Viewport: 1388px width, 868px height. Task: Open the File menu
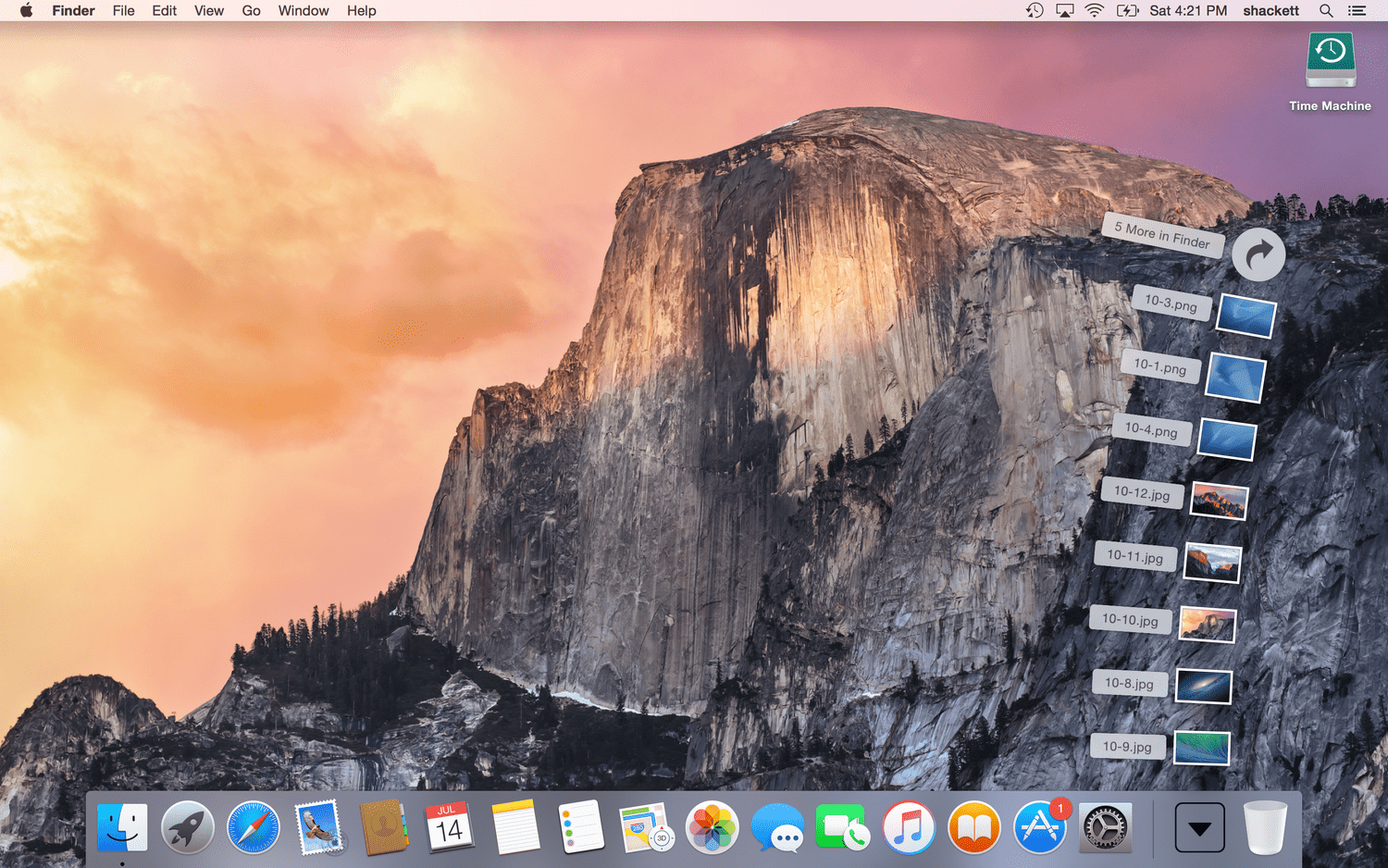point(123,10)
